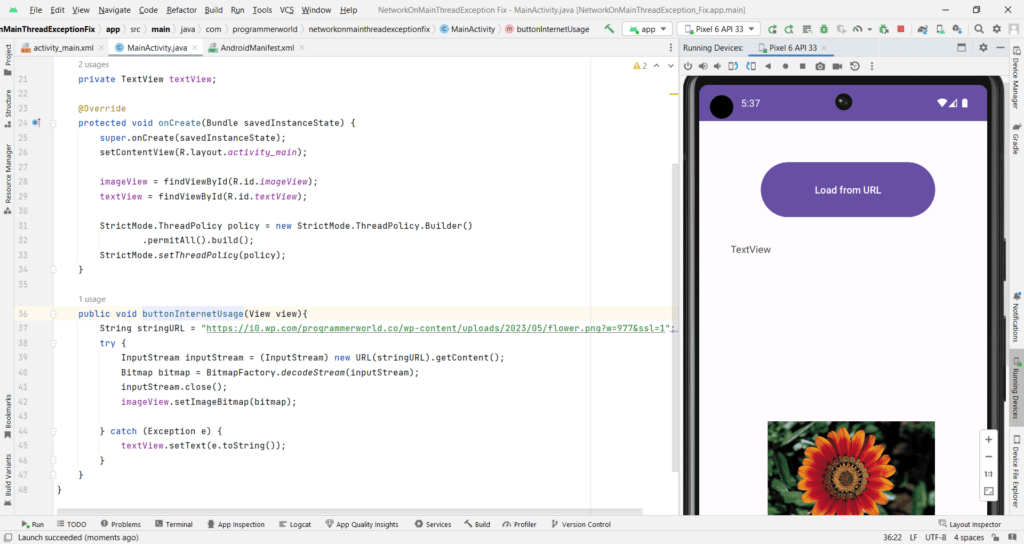The image size is (1024, 544).
Task: Switch to AndroidManifest.xml tab
Action: click(257, 48)
